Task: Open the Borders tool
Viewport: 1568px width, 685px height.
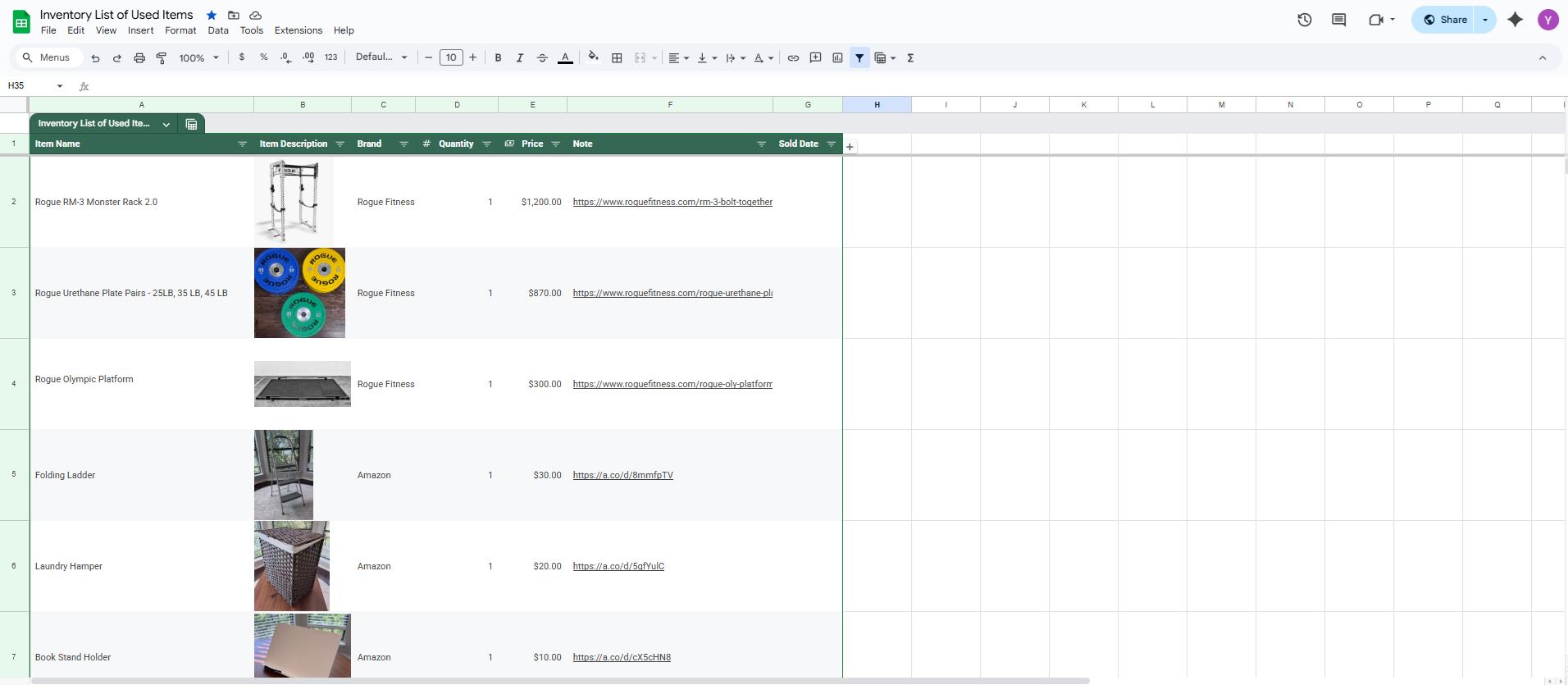Action: (x=617, y=57)
